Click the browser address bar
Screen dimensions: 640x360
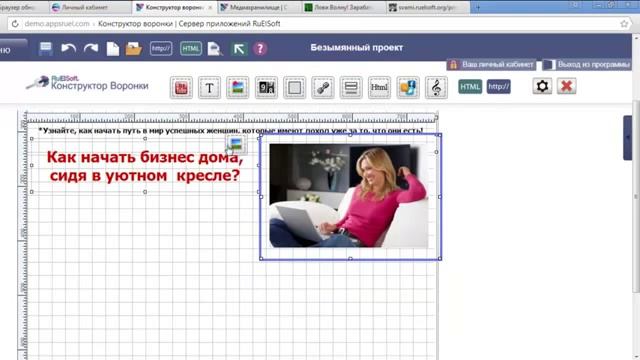coord(318,24)
